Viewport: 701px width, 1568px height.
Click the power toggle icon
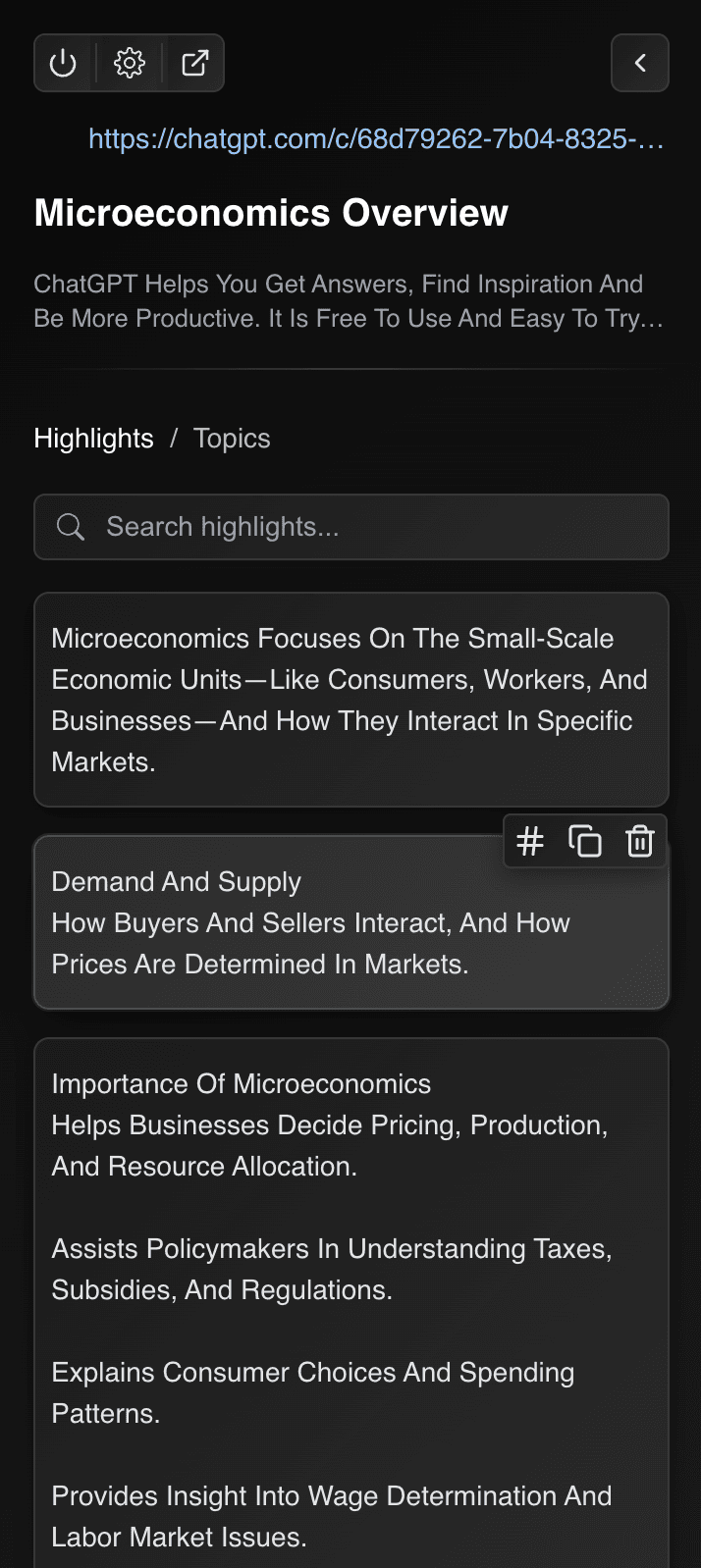coord(63,64)
